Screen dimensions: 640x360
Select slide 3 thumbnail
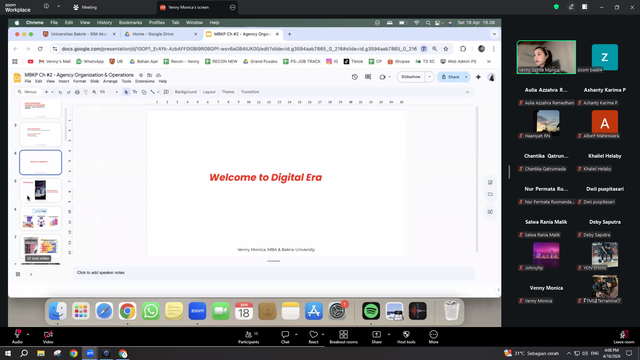(40, 134)
